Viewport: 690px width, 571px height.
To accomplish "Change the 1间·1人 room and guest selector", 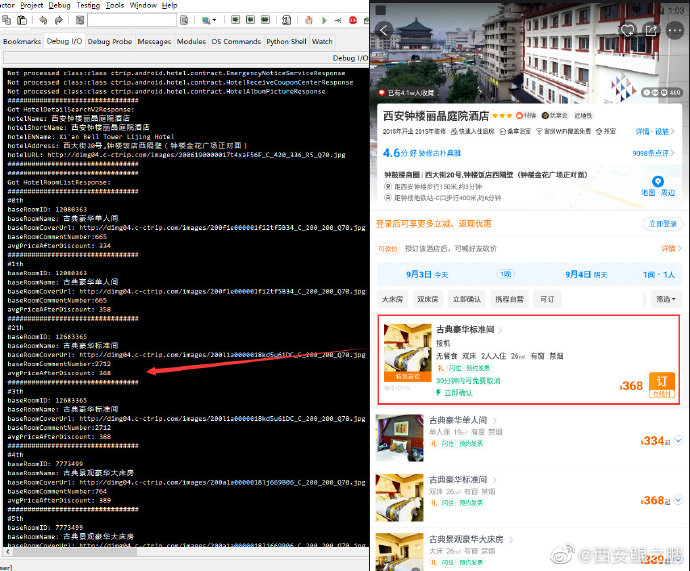I will tap(658, 275).
